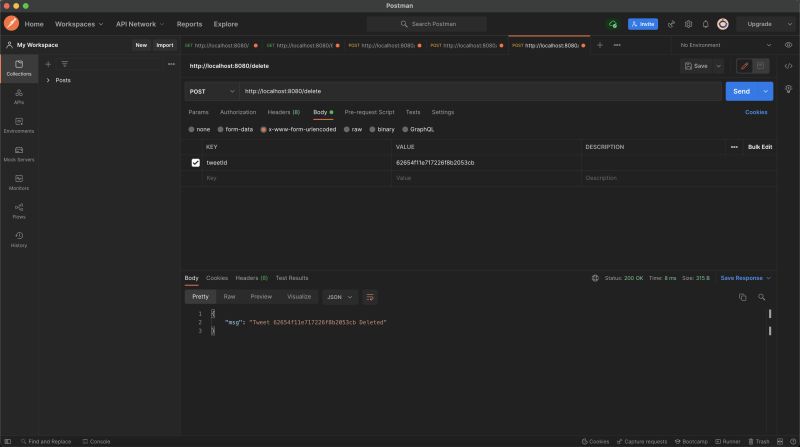Click the table three-dot column options
This screenshot has width=800, height=447.
[734, 147]
